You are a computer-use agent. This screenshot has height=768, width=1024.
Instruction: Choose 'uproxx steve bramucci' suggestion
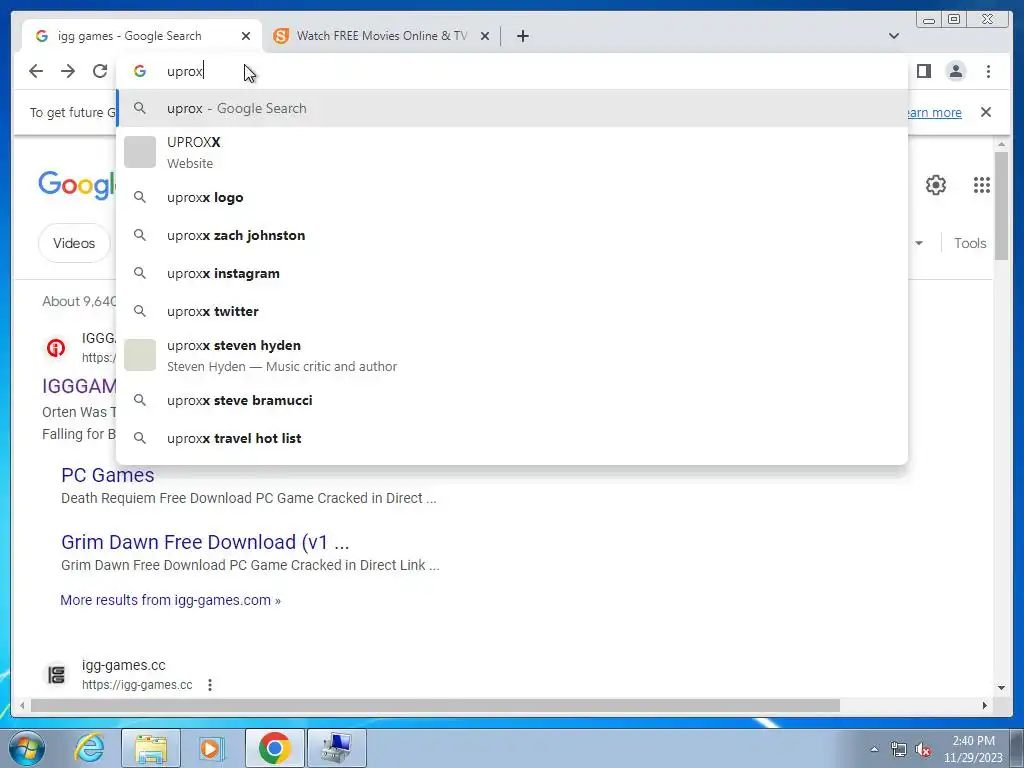click(512, 400)
